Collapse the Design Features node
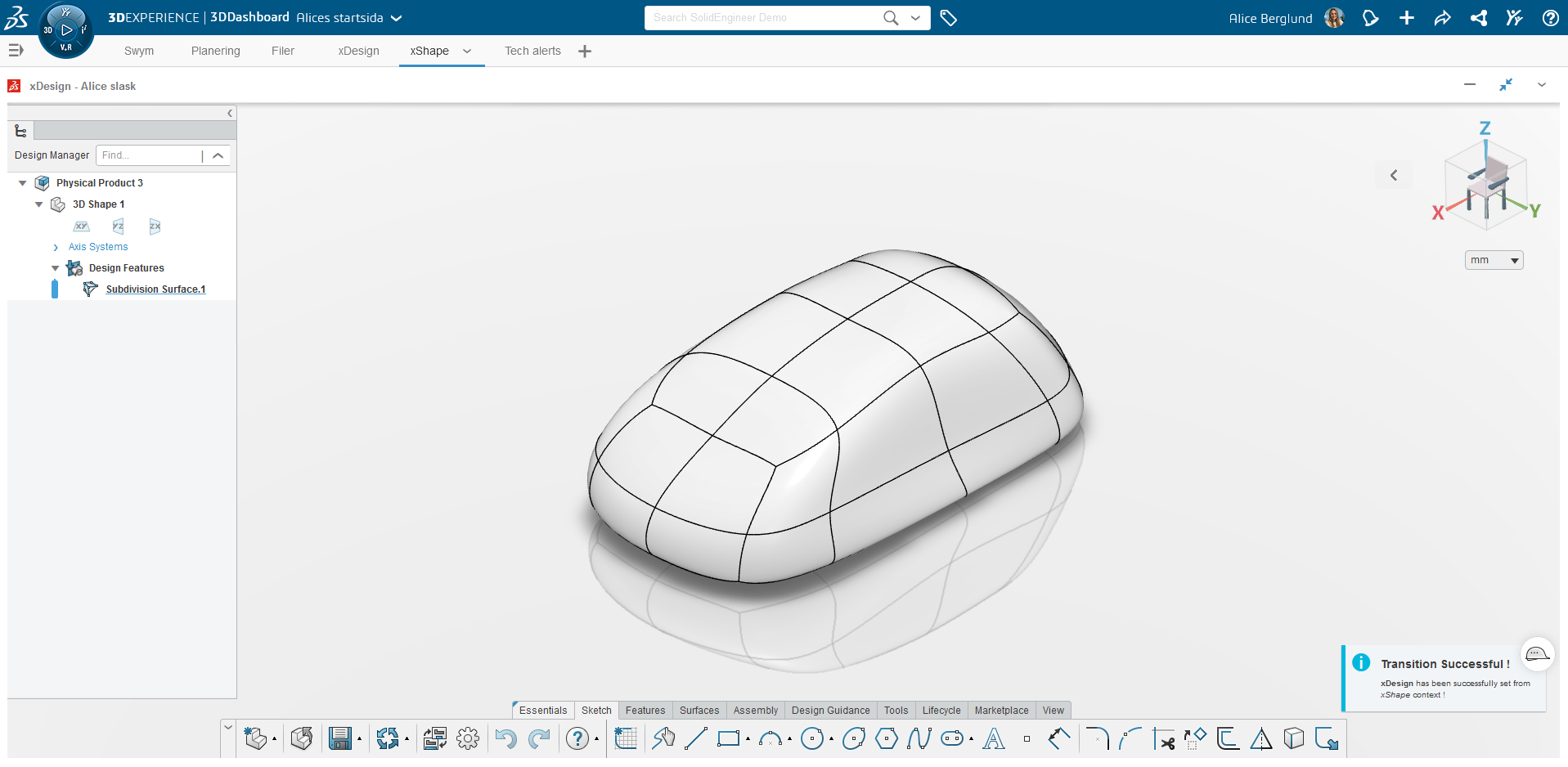The image size is (1568, 767). pos(56,268)
